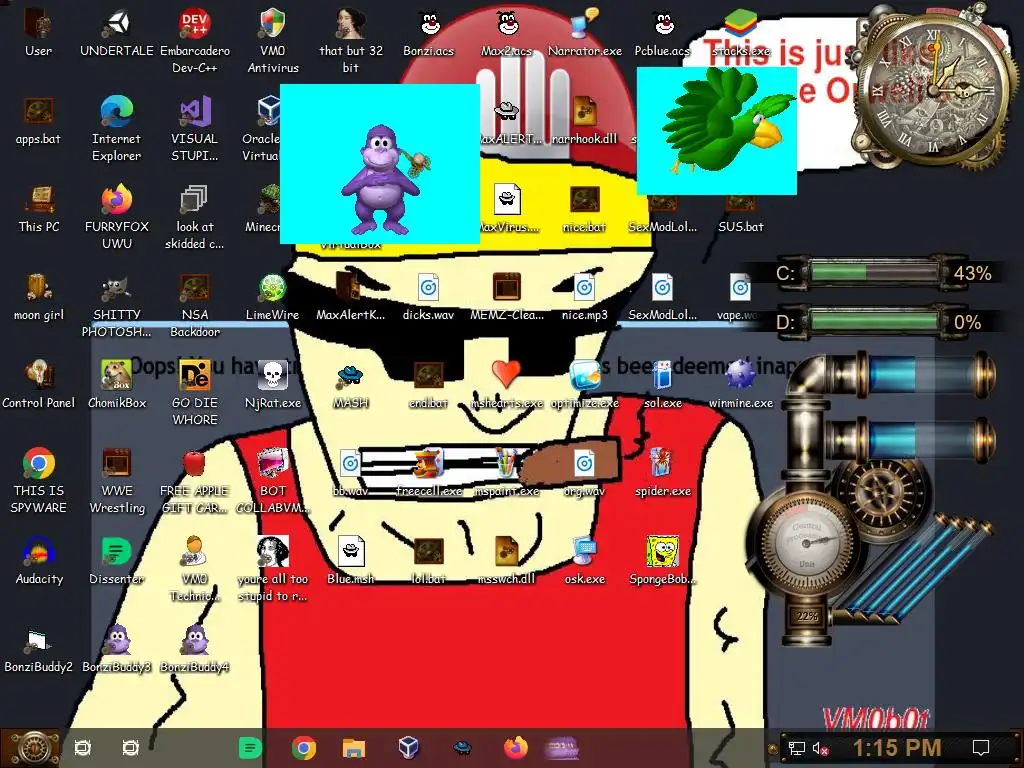Viewport: 1024px width, 768px height.
Task: Open the LimeWire desktop shortcut
Action: click(x=272, y=297)
